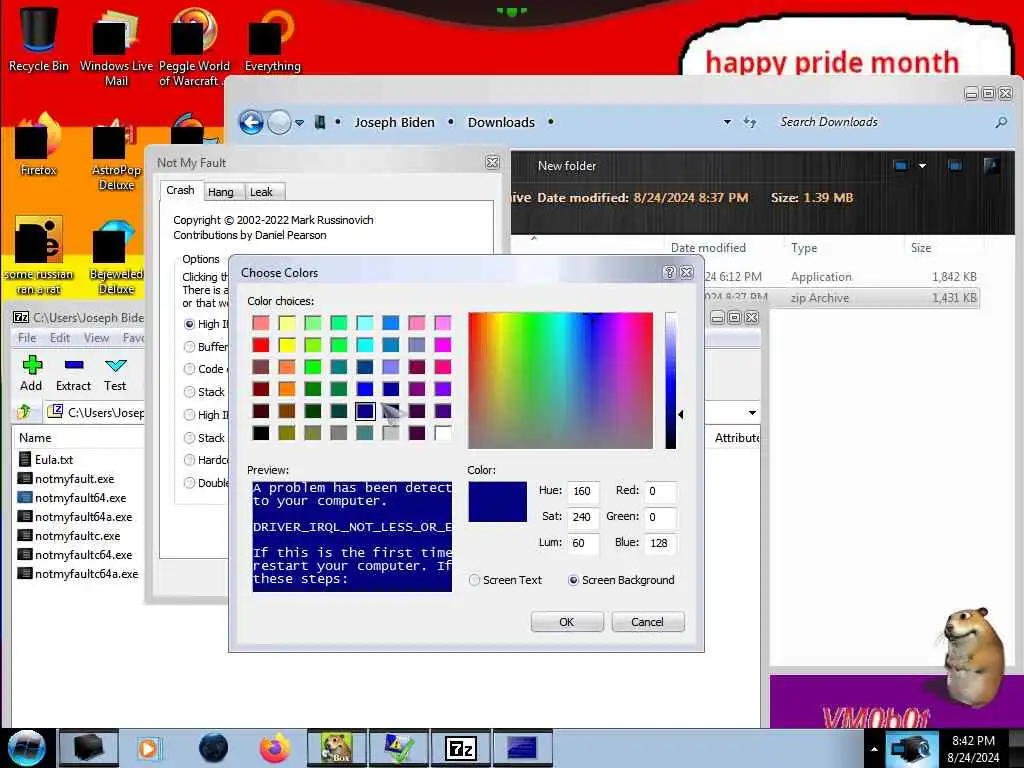
Task: Open the 7-Zip File menu
Action: tap(27, 338)
